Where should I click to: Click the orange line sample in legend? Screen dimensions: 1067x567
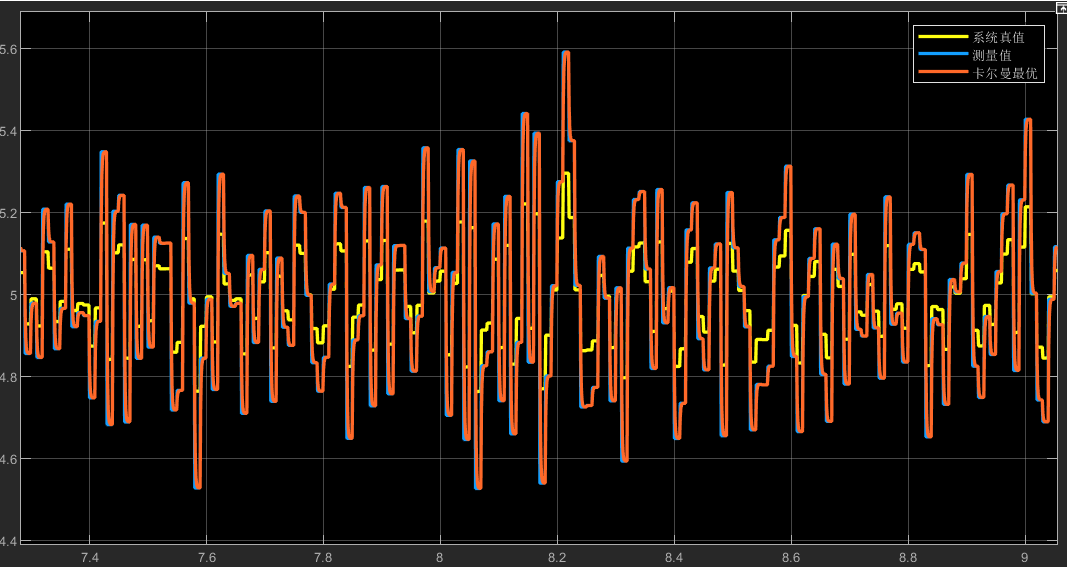(x=943, y=72)
